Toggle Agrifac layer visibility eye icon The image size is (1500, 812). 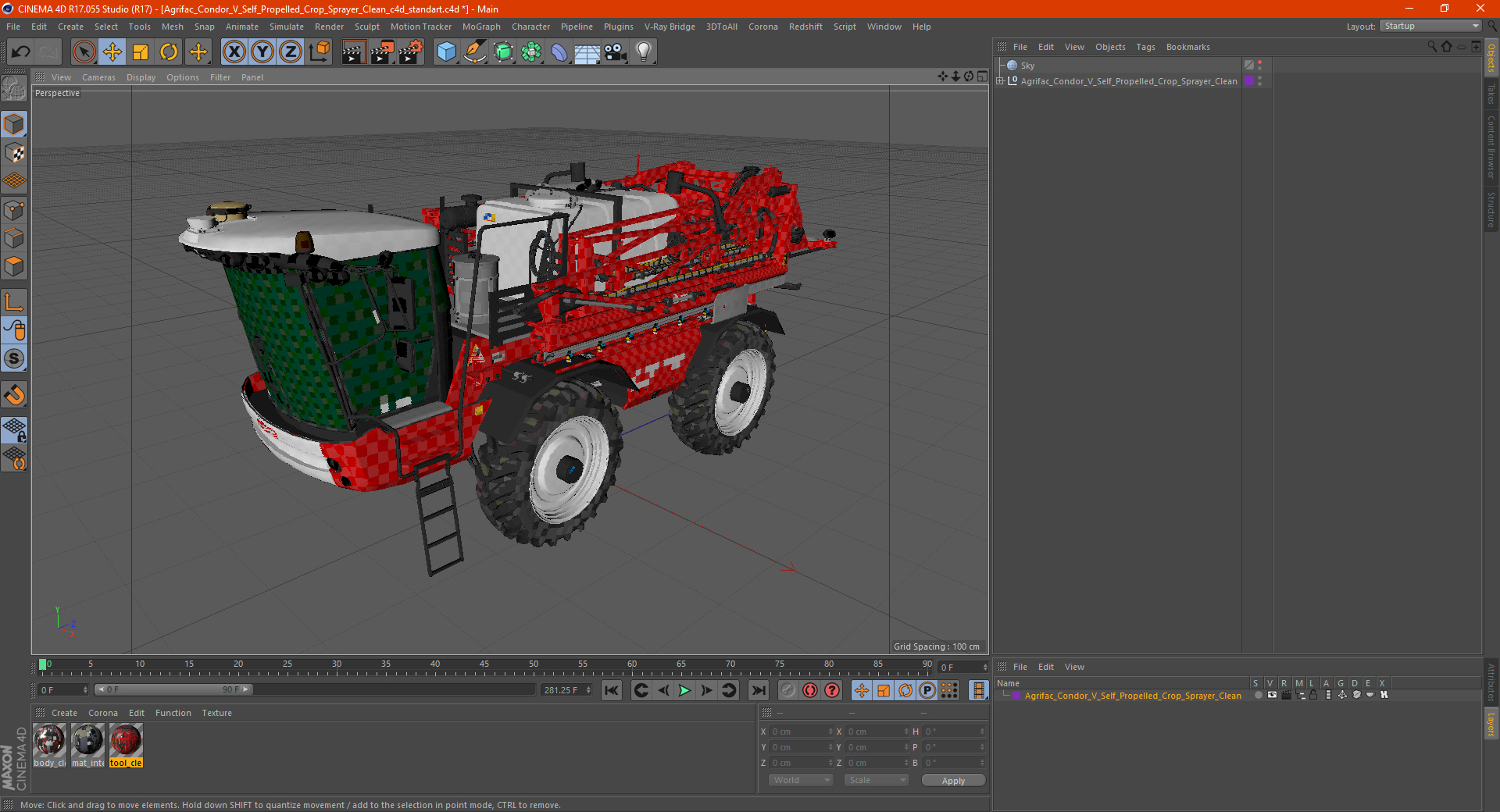coord(1272,696)
